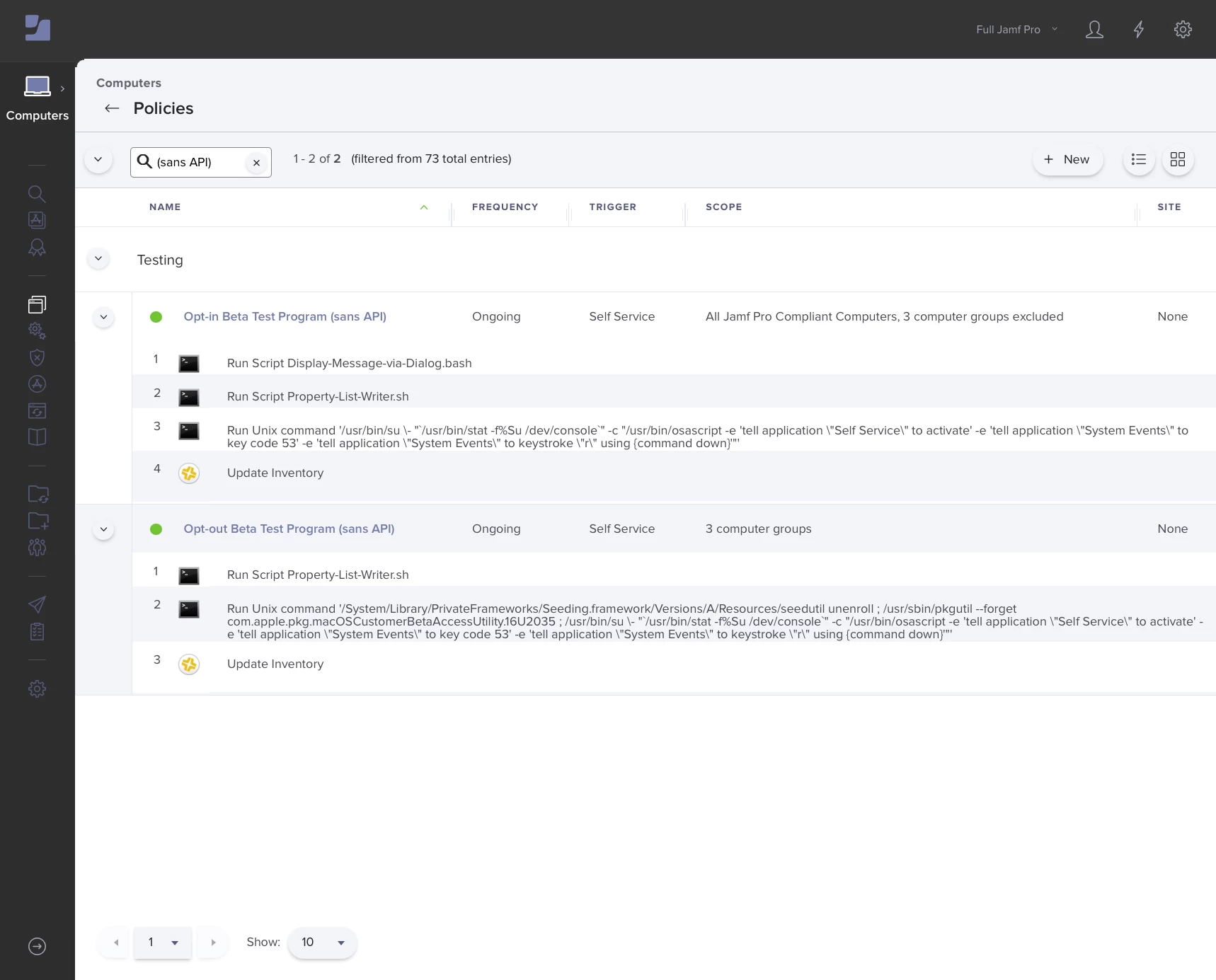This screenshot has height=980, width=1216.
Task: Open Opt-out Beta Test Program (sans API) link
Action: coord(289,529)
